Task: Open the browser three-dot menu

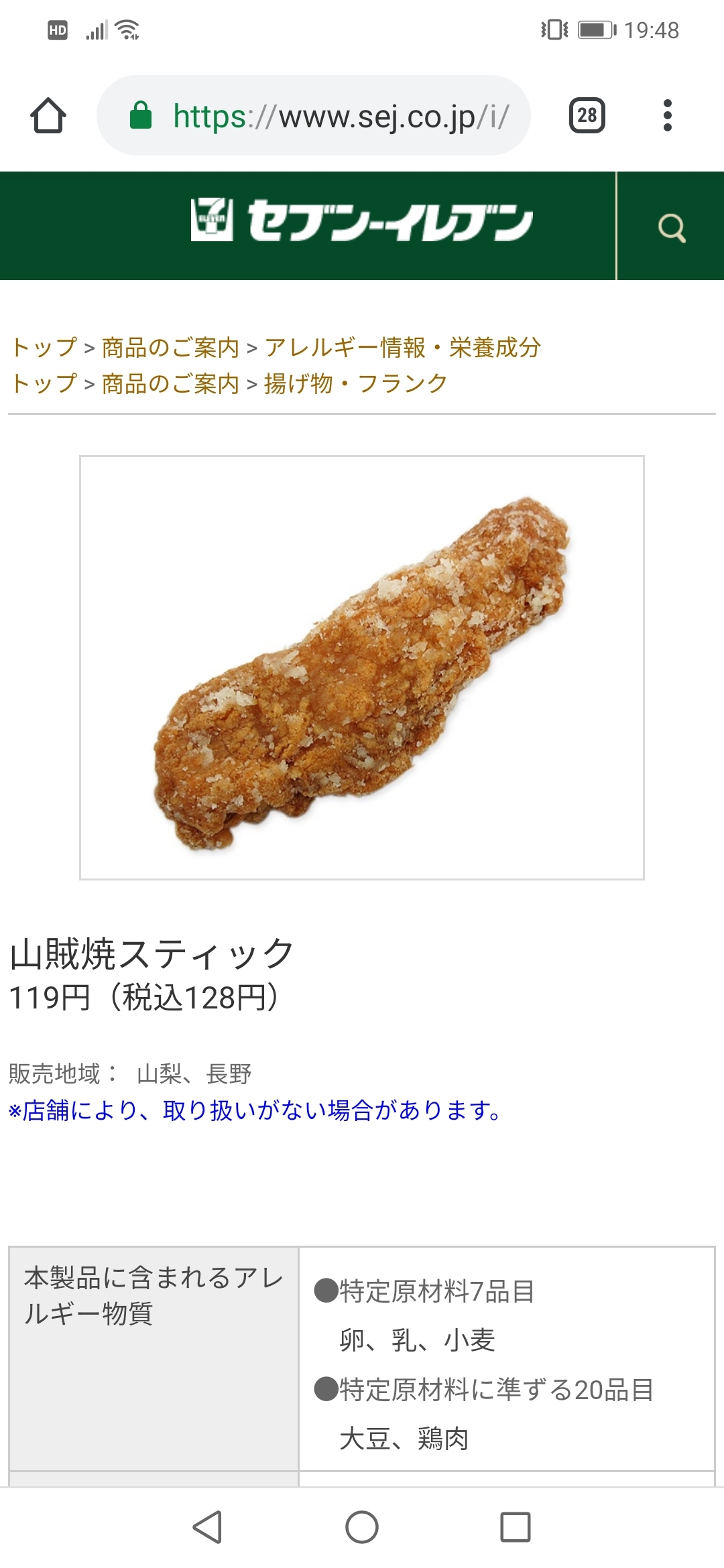Action: click(667, 115)
